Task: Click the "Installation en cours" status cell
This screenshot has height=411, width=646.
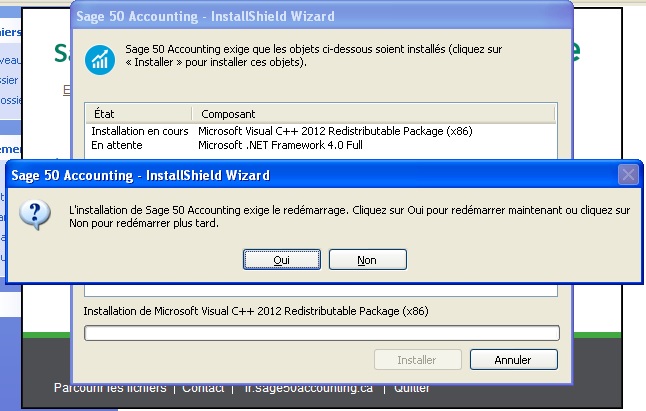Action: tap(140, 131)
